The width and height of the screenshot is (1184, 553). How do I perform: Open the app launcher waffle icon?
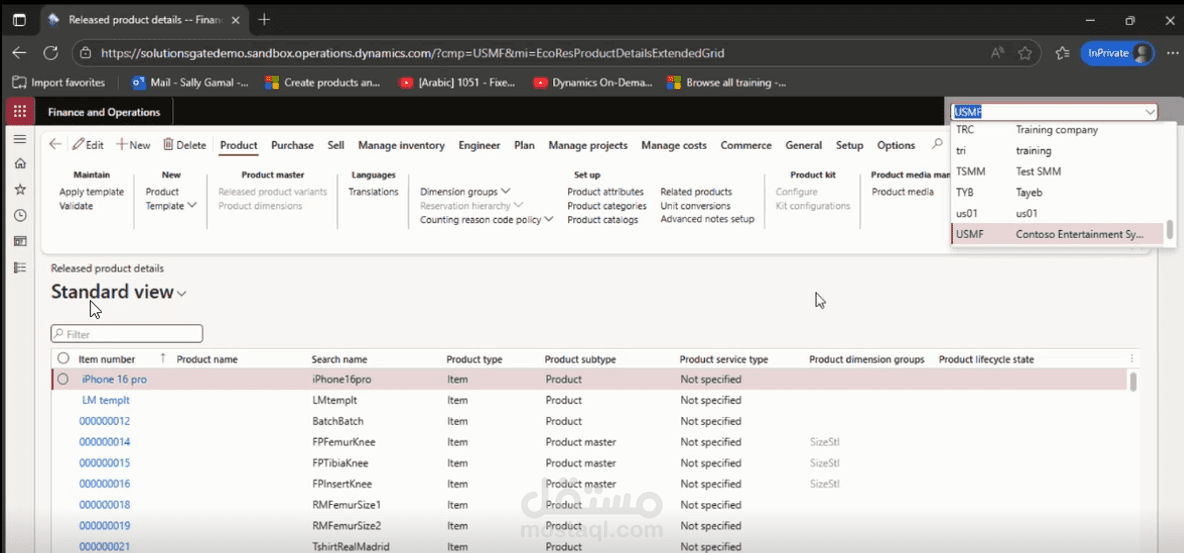tap(20, 112)
